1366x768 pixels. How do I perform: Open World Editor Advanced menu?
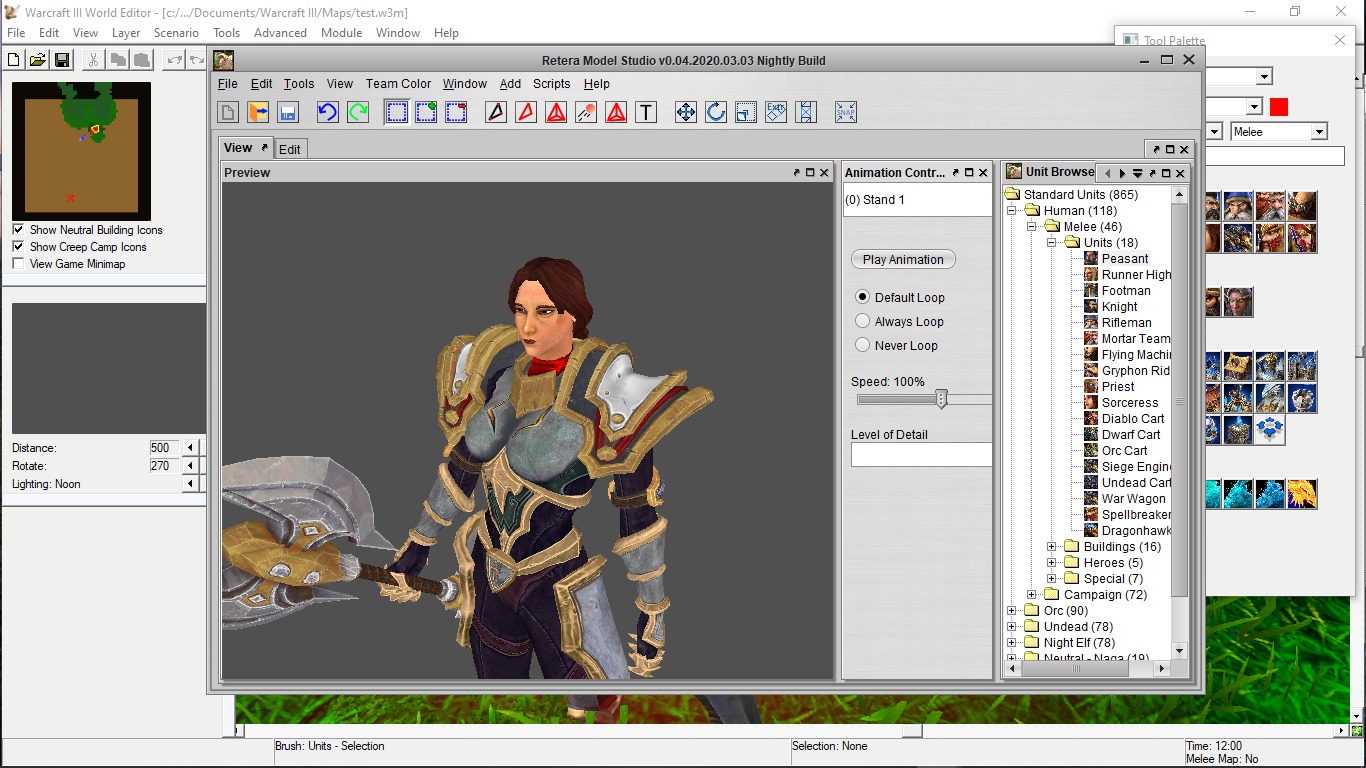click(x=280, y=33)
